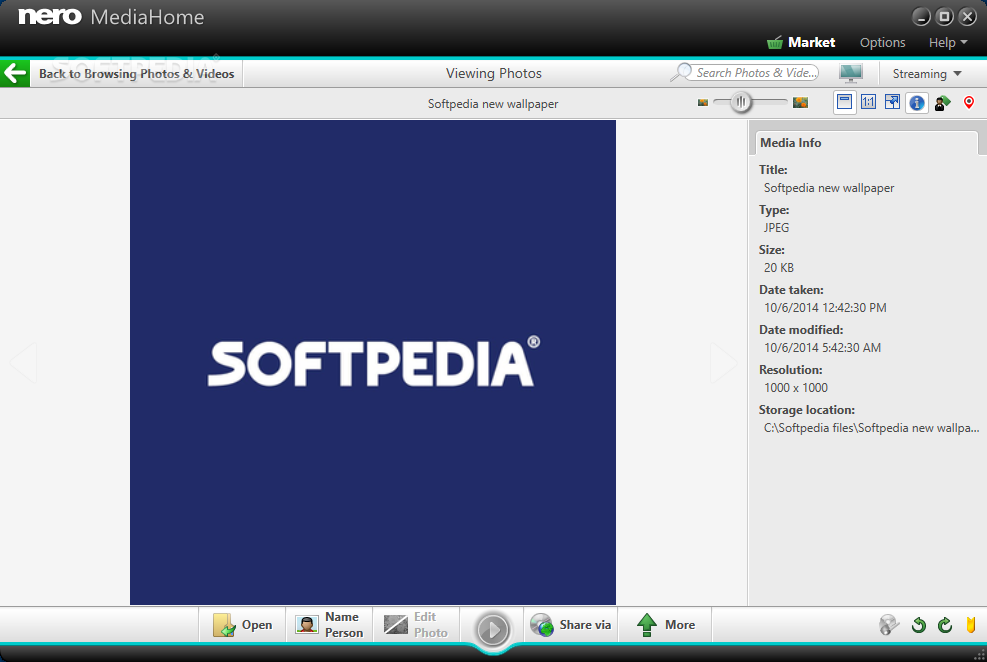Click the 'Viewing Photos' heading
This screenshot has width=987, height=662.
tap(494, 74)
